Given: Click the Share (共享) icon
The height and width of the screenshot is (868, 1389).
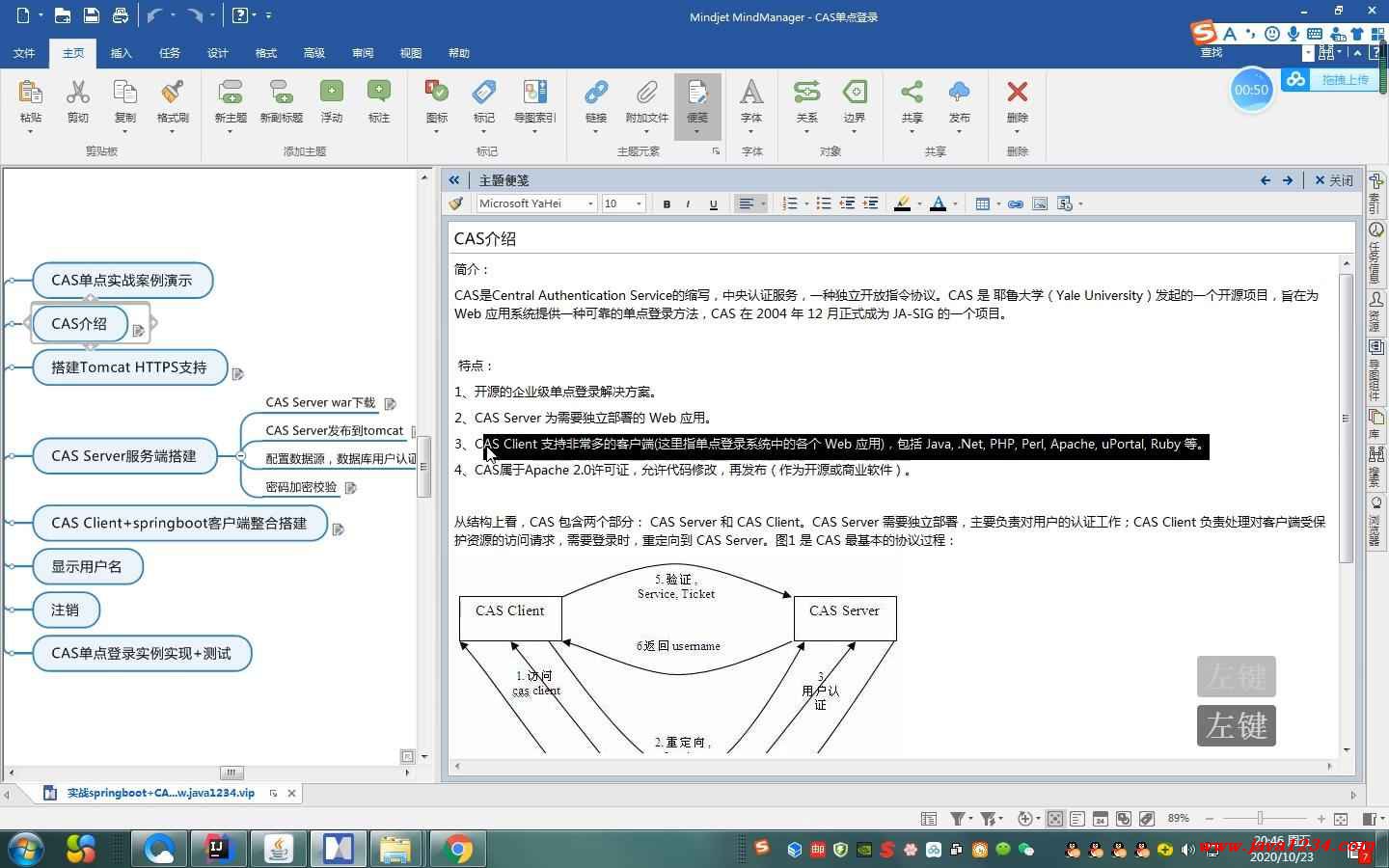Looking at the screenshot, I should pos(912,93).
